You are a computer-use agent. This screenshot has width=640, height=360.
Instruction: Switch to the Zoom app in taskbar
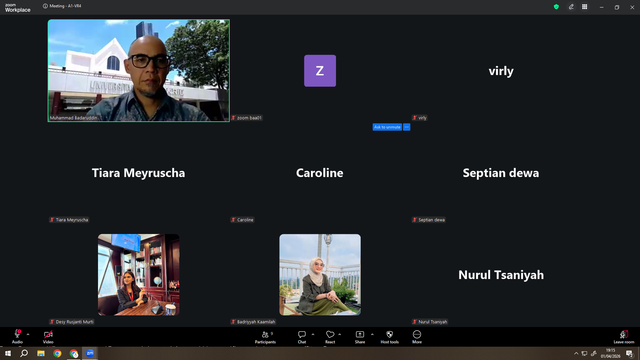pos(90,353)
